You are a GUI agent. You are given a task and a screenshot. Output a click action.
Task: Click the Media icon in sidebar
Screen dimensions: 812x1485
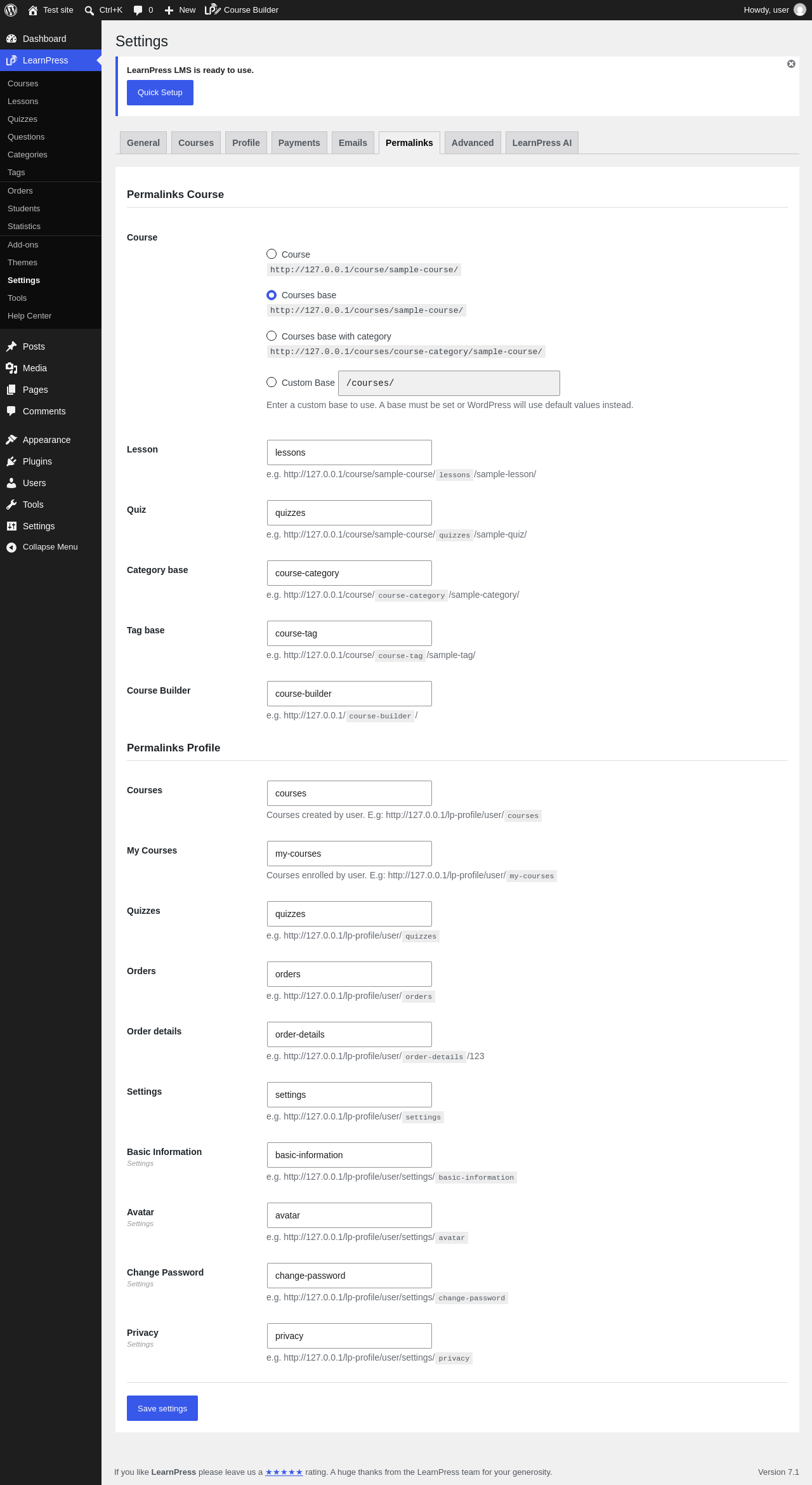pyautogui.click(x=11, y=368)
